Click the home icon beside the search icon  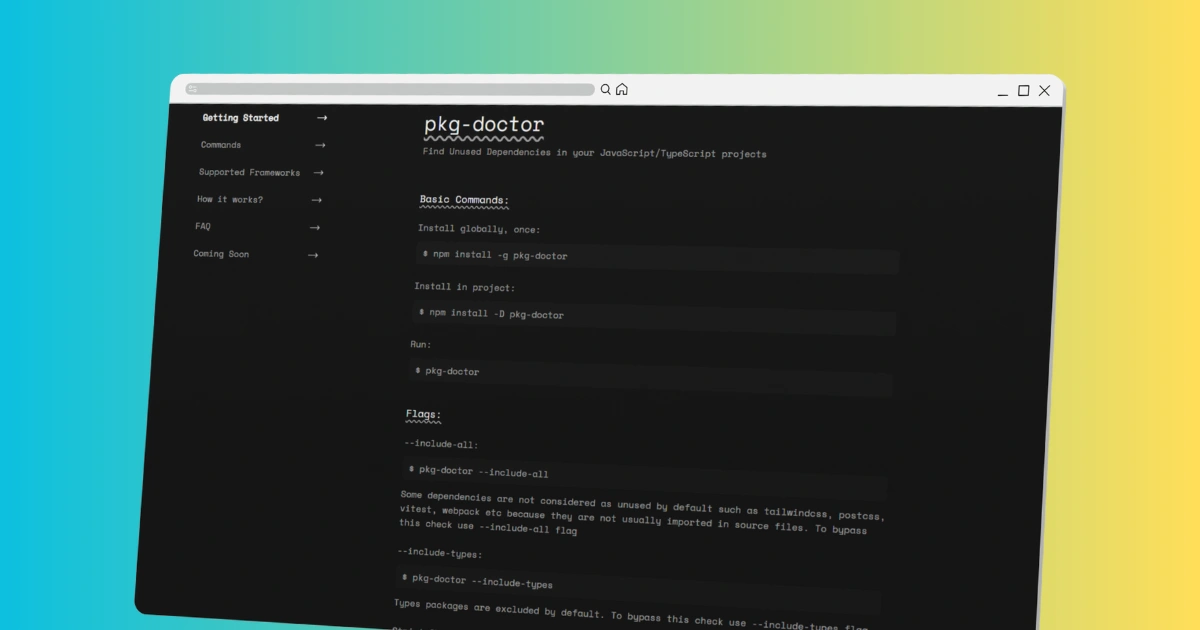(x=622, y=88)
